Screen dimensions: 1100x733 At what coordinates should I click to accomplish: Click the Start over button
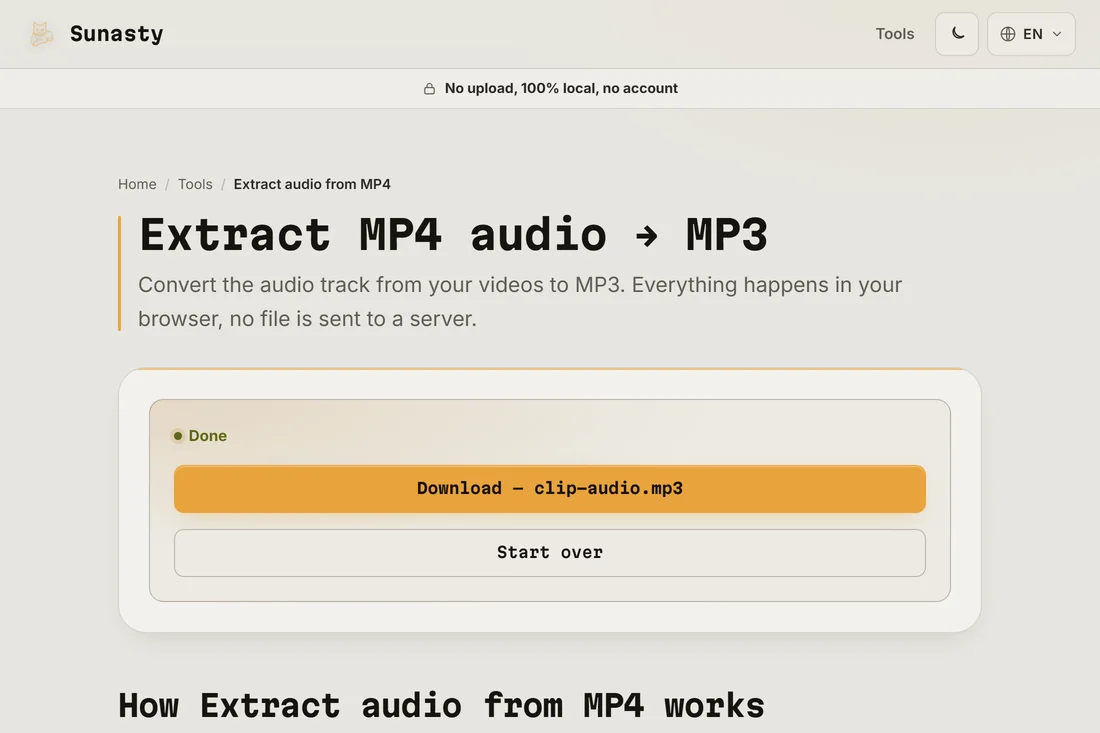pos(550,553)
